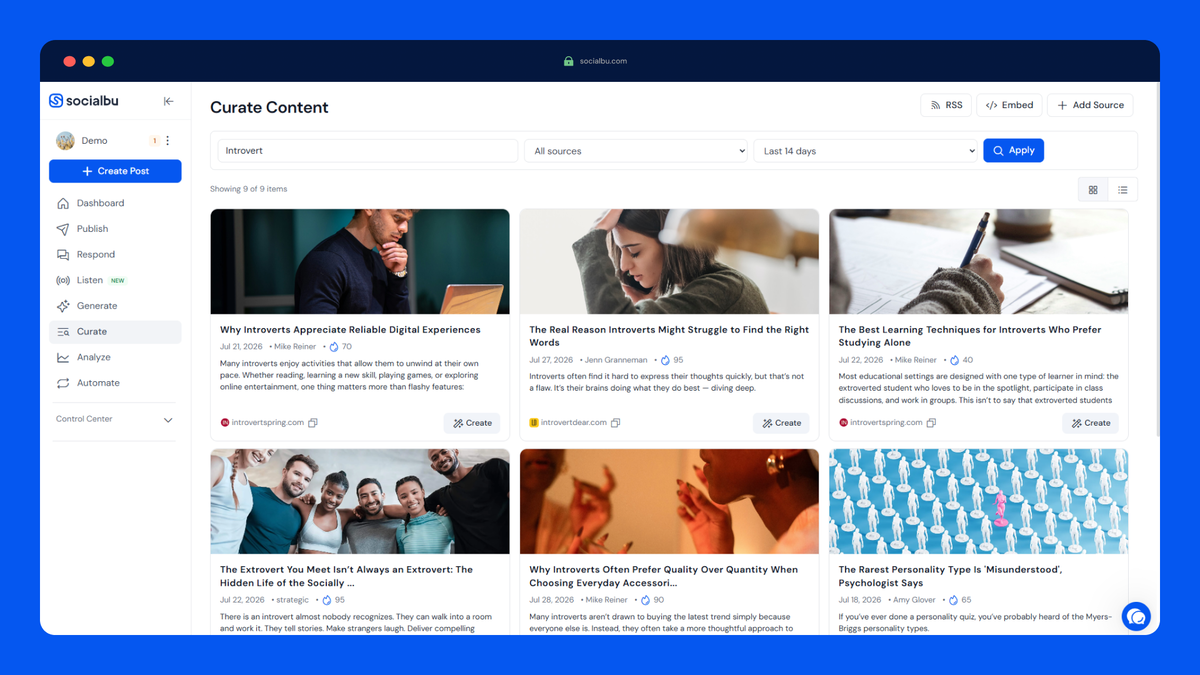Click the Create Post button
This screenshot has height=675, width=1200.
pos(115,171)
